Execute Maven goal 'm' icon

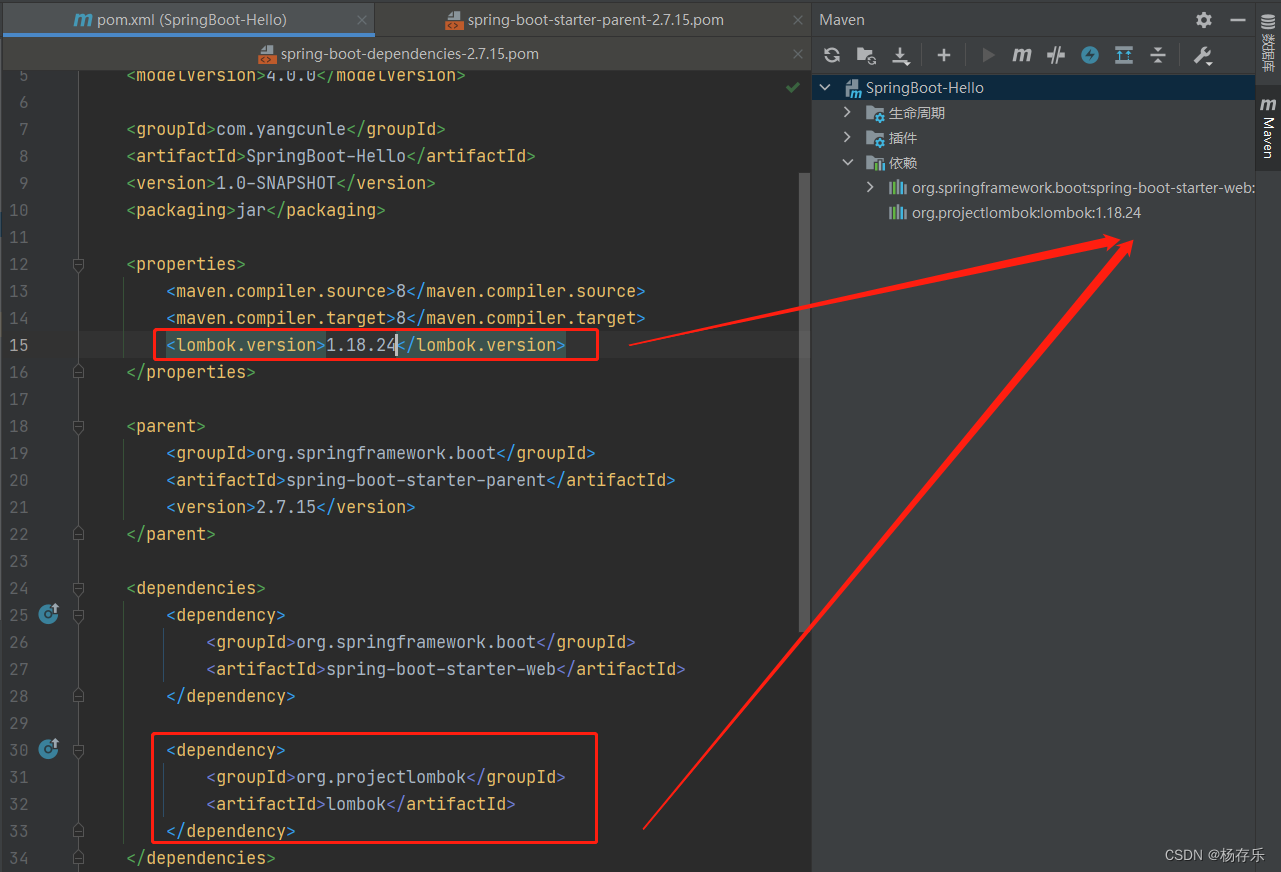pos(1021,55)
